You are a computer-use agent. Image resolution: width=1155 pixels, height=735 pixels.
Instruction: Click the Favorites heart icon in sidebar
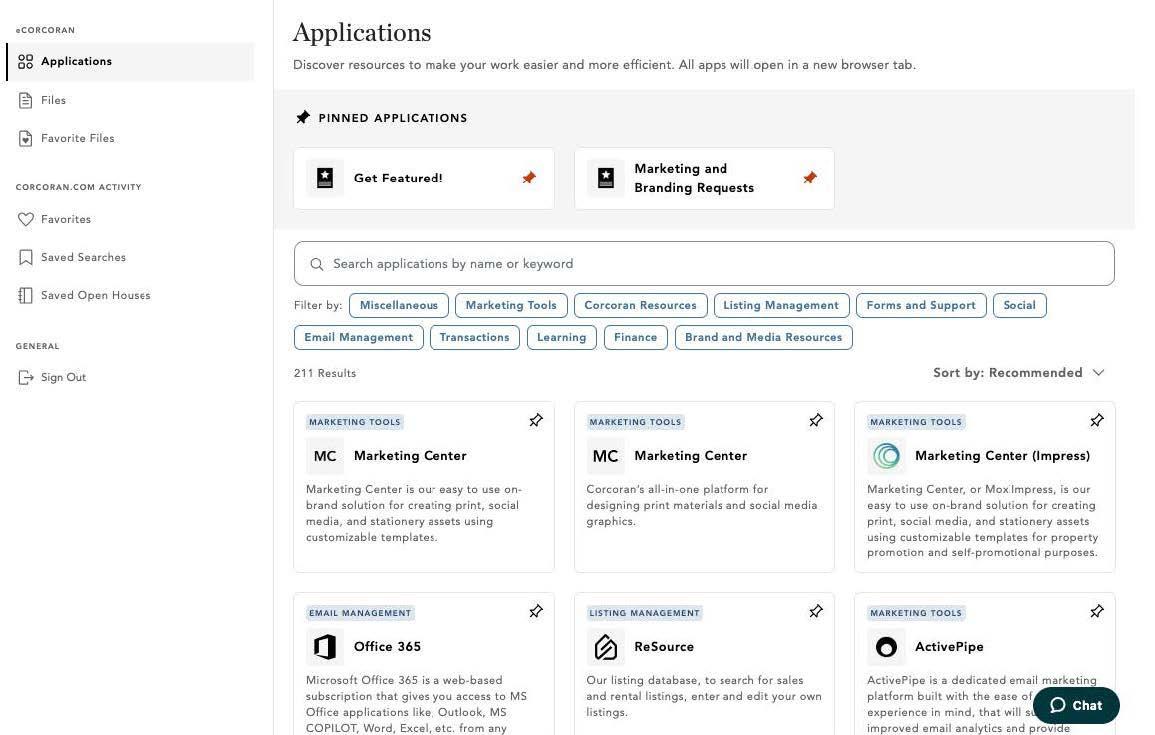tap(26, 220)
